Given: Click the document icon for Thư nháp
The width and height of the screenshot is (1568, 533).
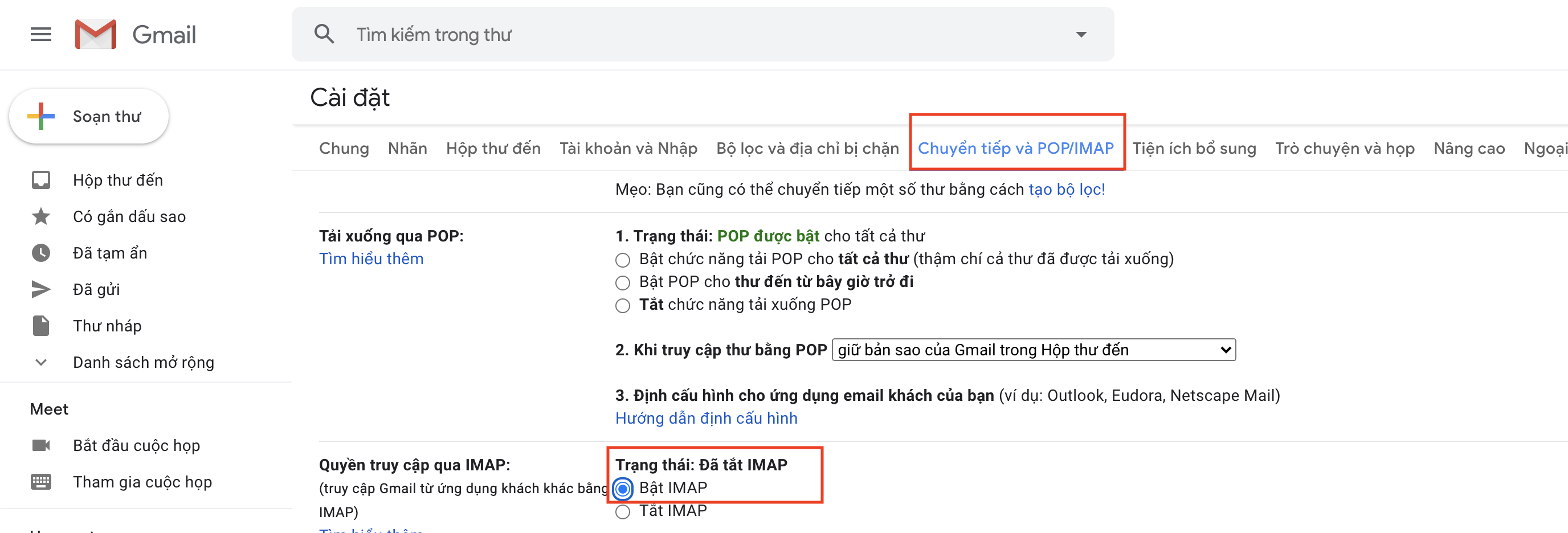Looking at the screenshot, I should click(41, 326).
